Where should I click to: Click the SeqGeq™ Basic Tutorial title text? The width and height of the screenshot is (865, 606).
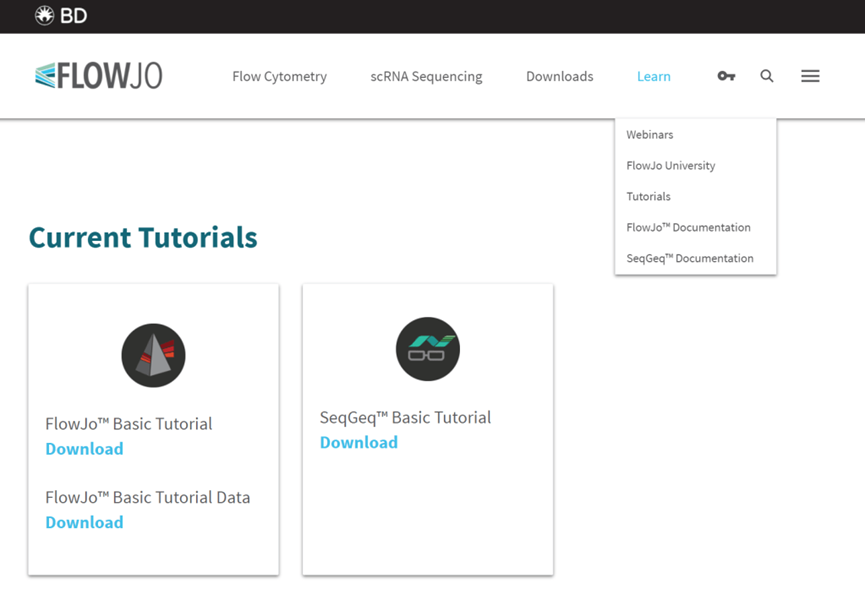405,417
